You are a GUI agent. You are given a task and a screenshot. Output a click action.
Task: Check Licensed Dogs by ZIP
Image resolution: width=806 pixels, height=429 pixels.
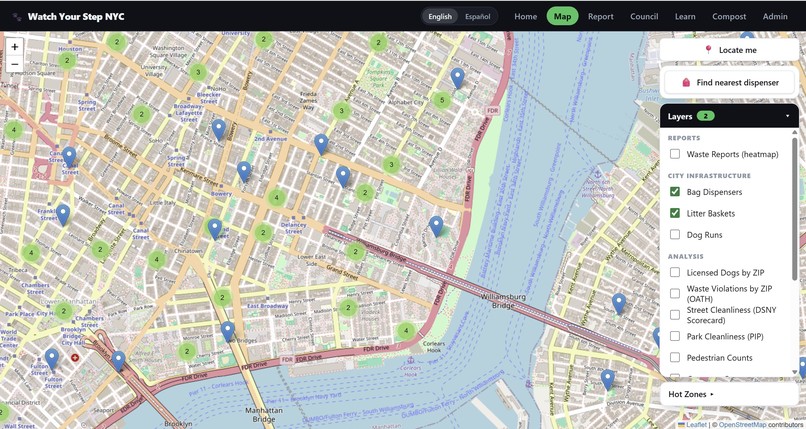click(x=675, y=272)
